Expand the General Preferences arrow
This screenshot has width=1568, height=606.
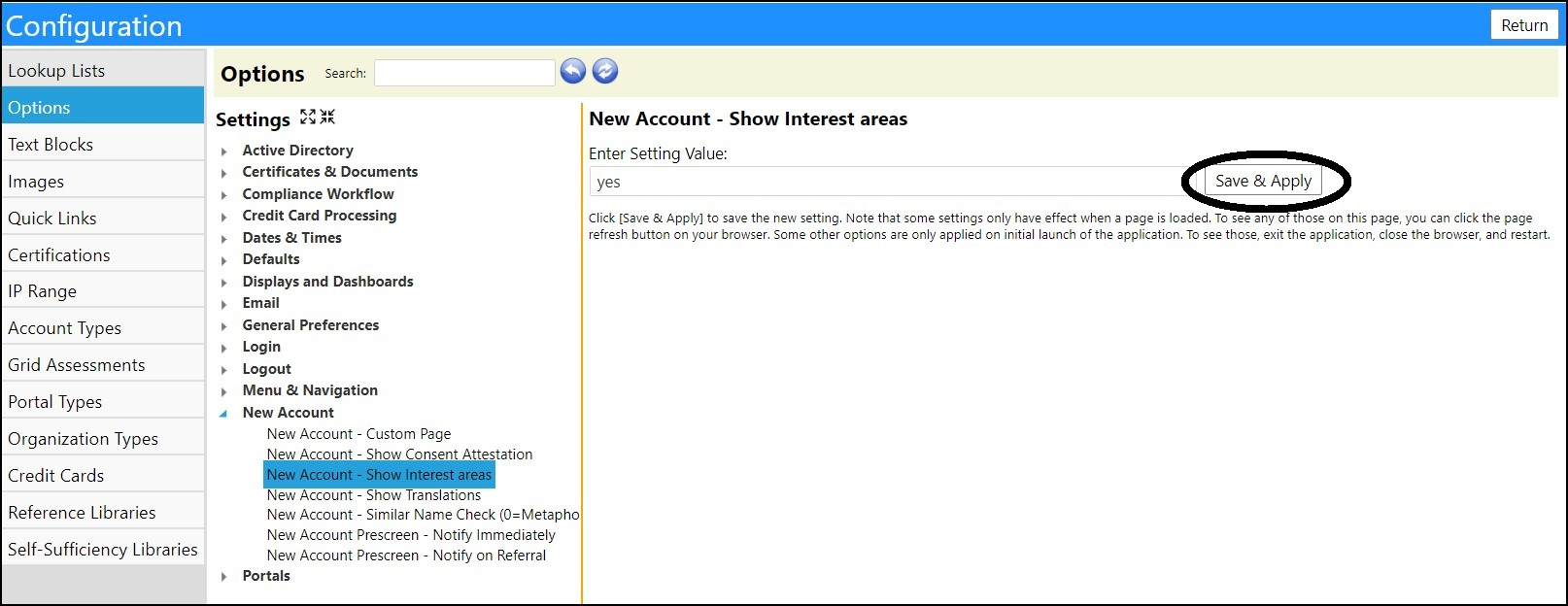point(223,326)
